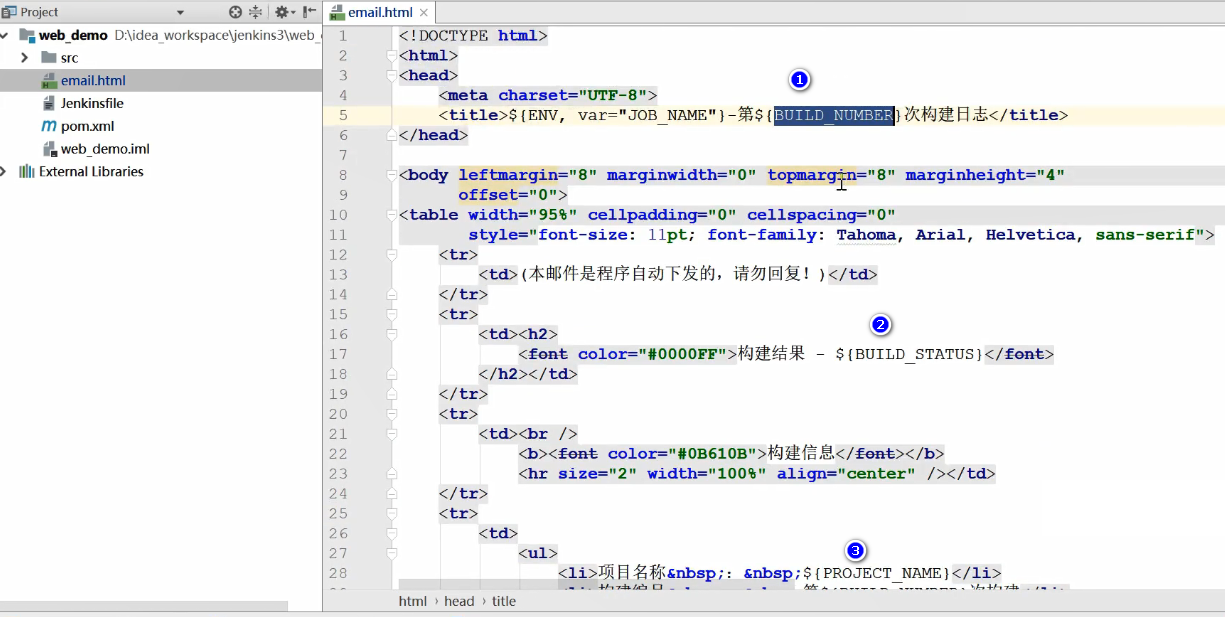
Task: Click the hide Project panel icon
Action: click(x=308, y=12)
